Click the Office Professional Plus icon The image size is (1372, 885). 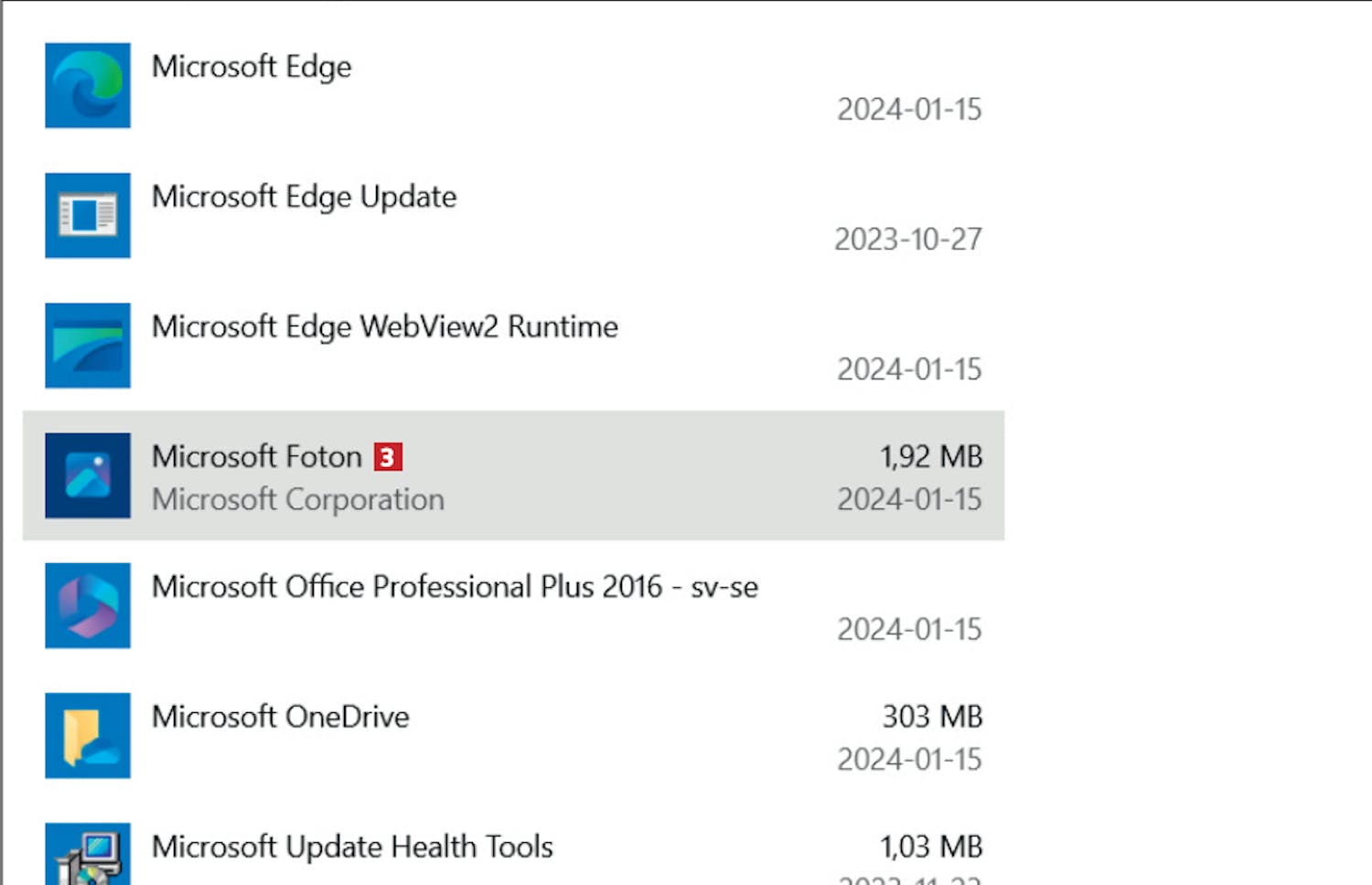[x=88, y=605]
